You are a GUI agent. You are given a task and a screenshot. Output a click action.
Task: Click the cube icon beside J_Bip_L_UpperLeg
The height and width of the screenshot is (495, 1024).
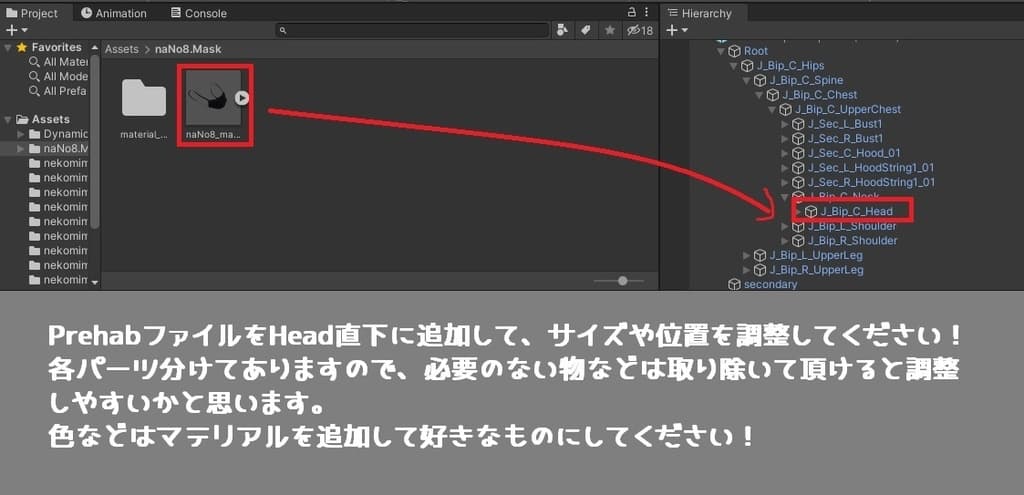coord(760,255)
